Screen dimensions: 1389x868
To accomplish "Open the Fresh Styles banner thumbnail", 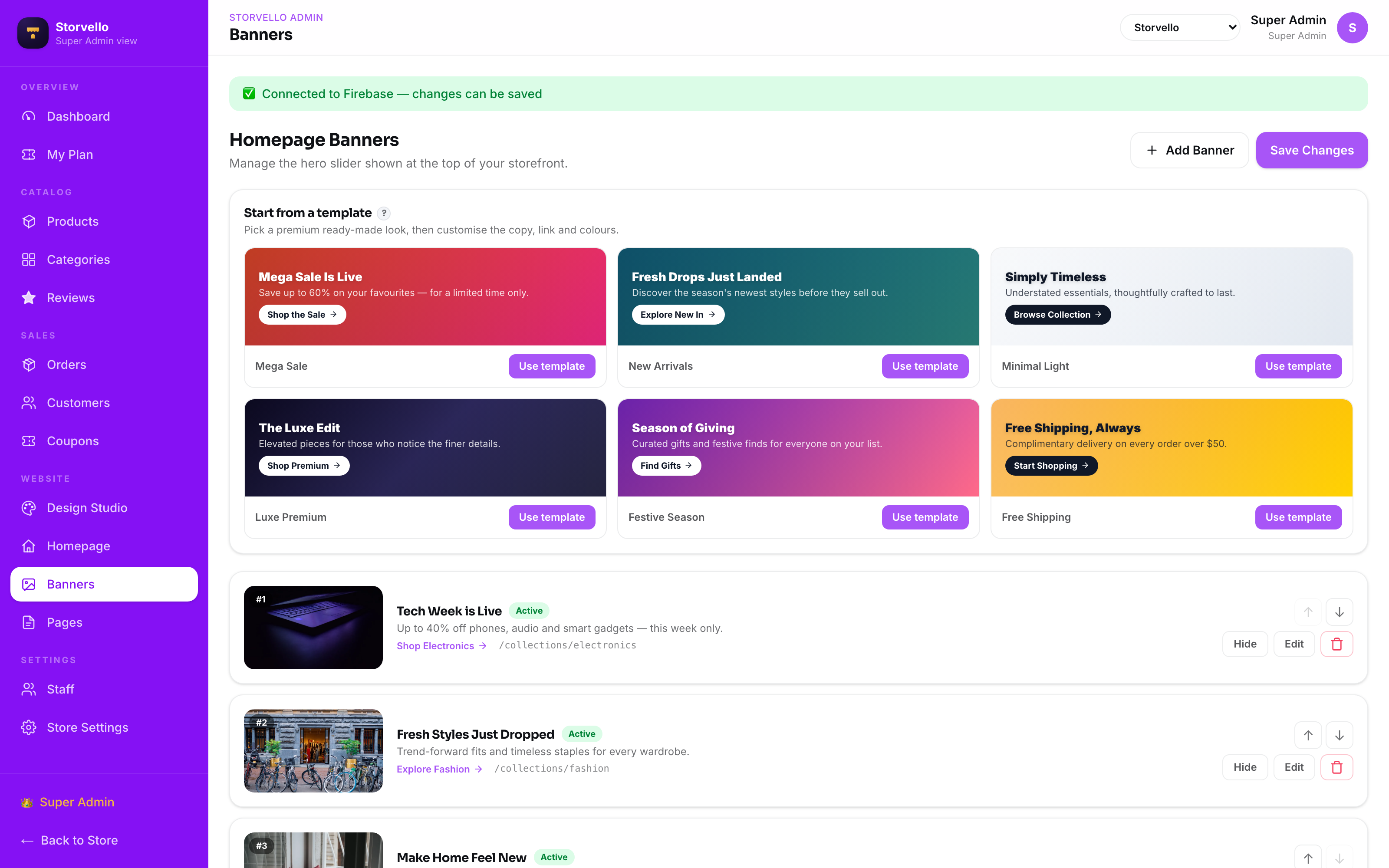I will pos(313,751).
